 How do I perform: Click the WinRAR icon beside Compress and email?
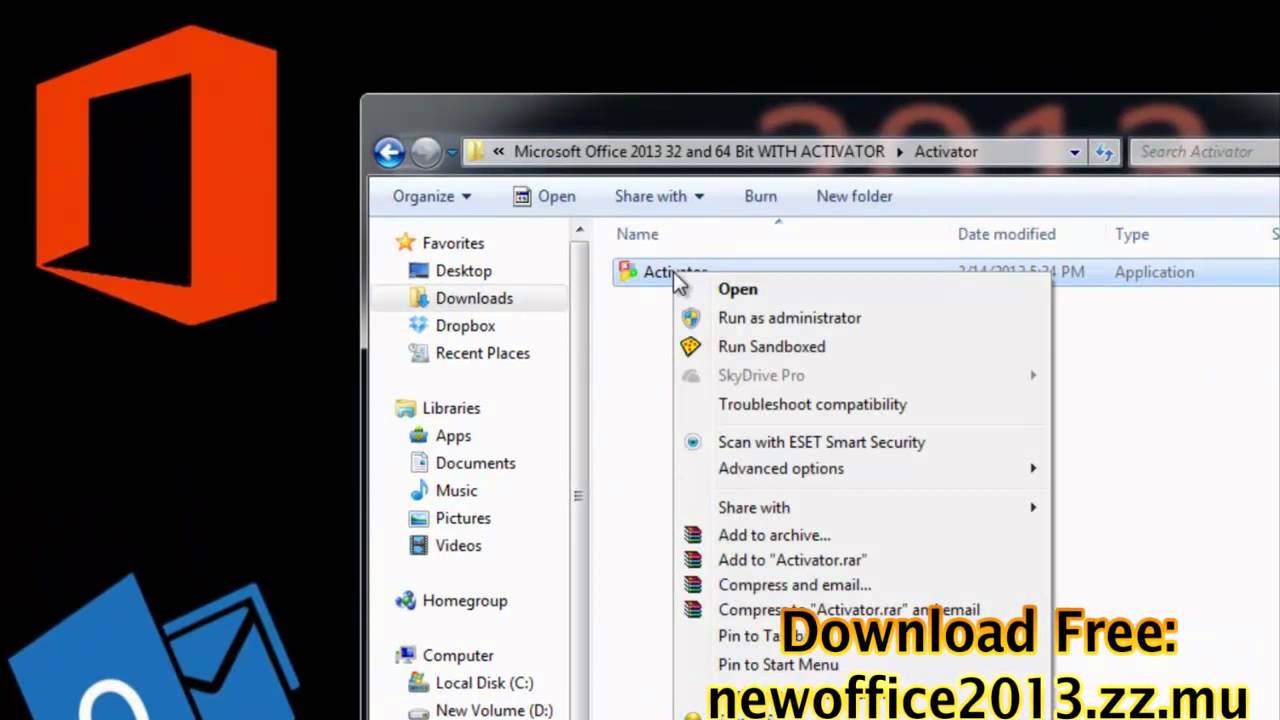692,585
